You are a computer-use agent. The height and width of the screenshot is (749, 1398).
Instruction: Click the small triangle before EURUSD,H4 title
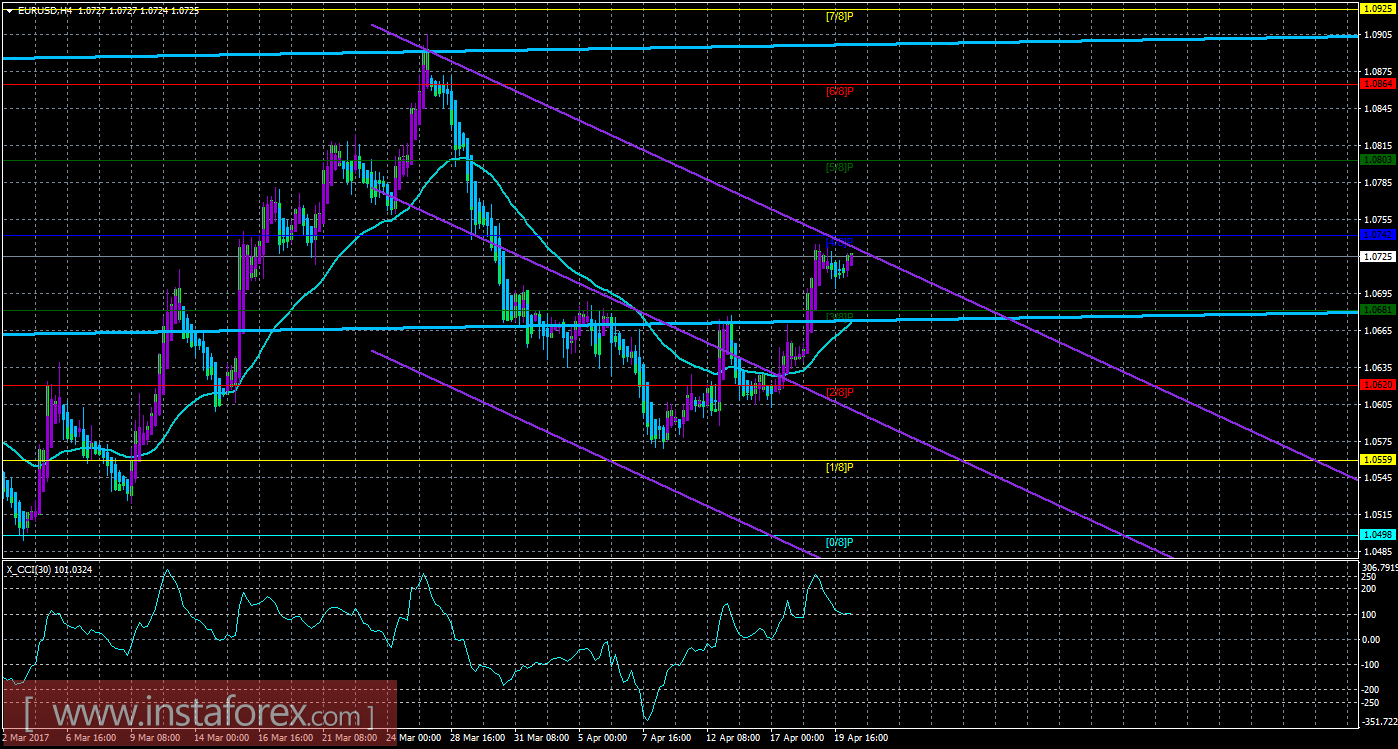(x=9, y=9)
